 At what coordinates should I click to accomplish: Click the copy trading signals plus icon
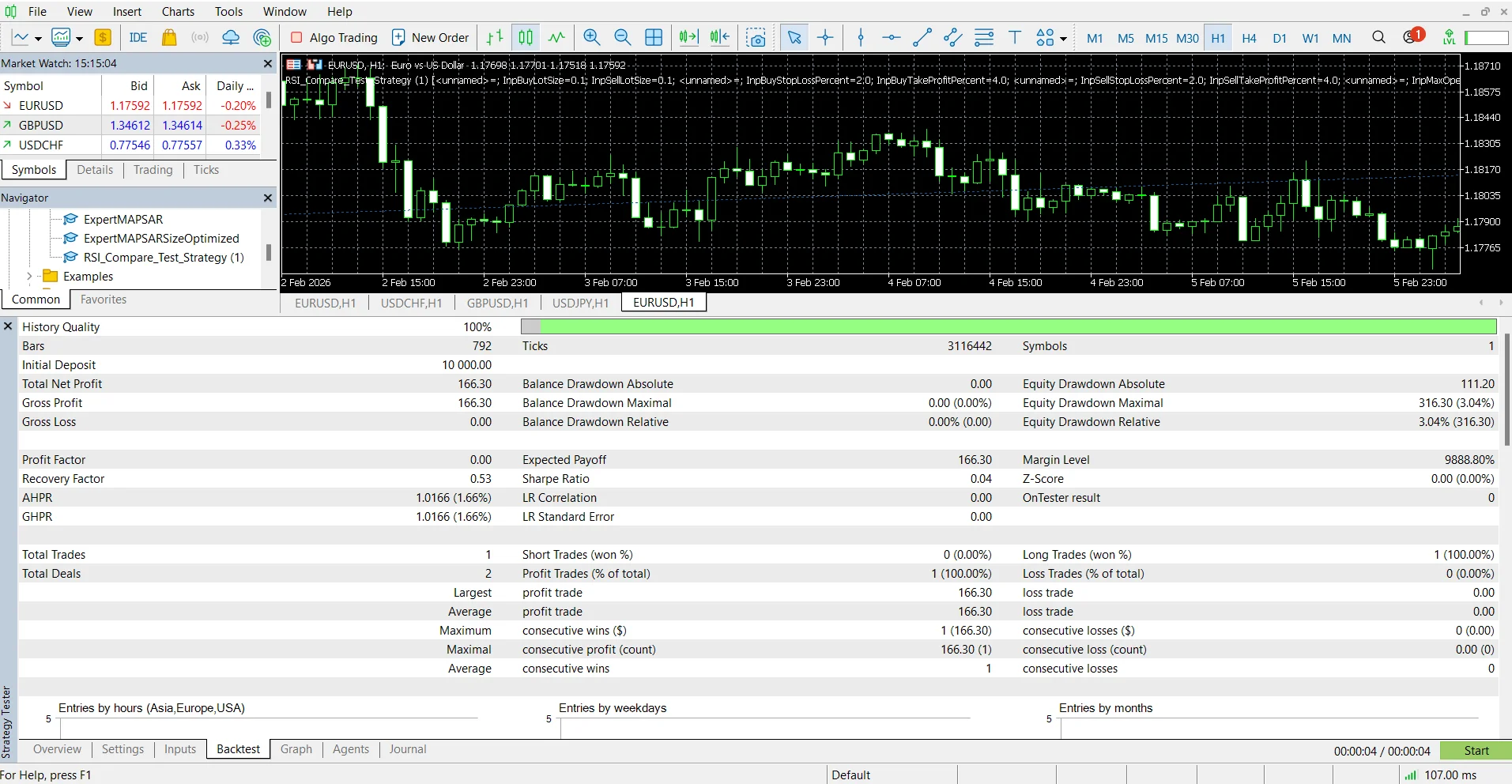pyautogui.click(x=262, y=37)
